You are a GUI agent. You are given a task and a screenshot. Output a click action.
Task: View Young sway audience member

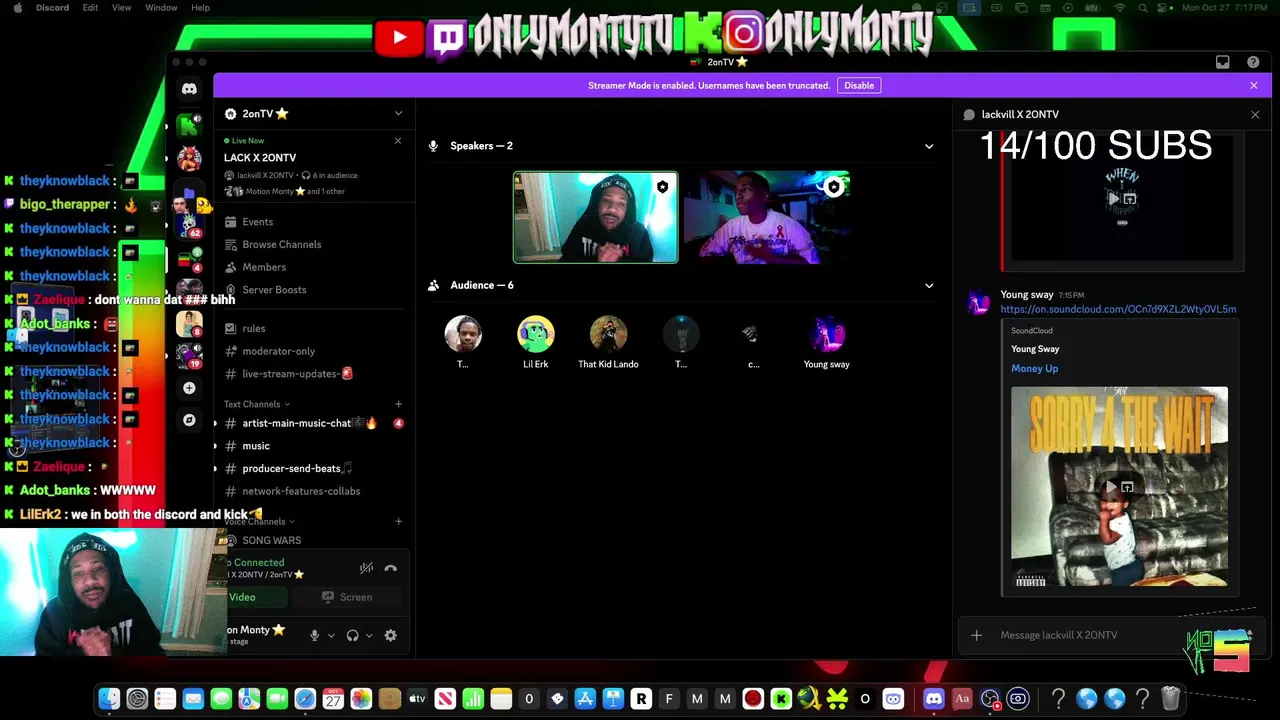coord(827,342)
